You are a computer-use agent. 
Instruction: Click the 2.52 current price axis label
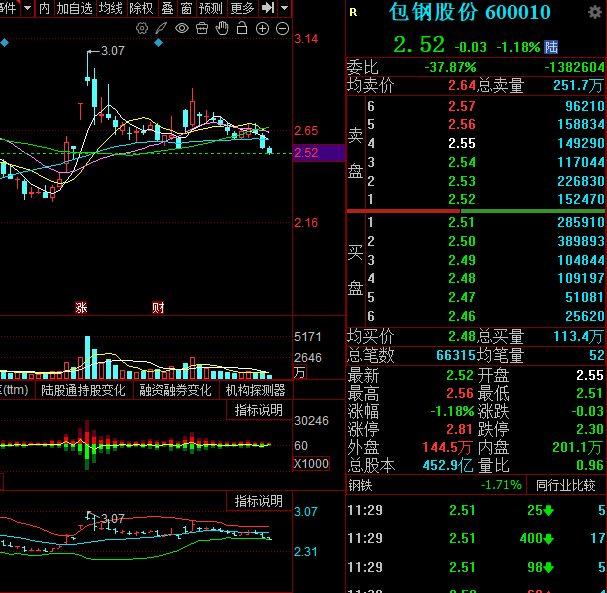pos(319,153)
